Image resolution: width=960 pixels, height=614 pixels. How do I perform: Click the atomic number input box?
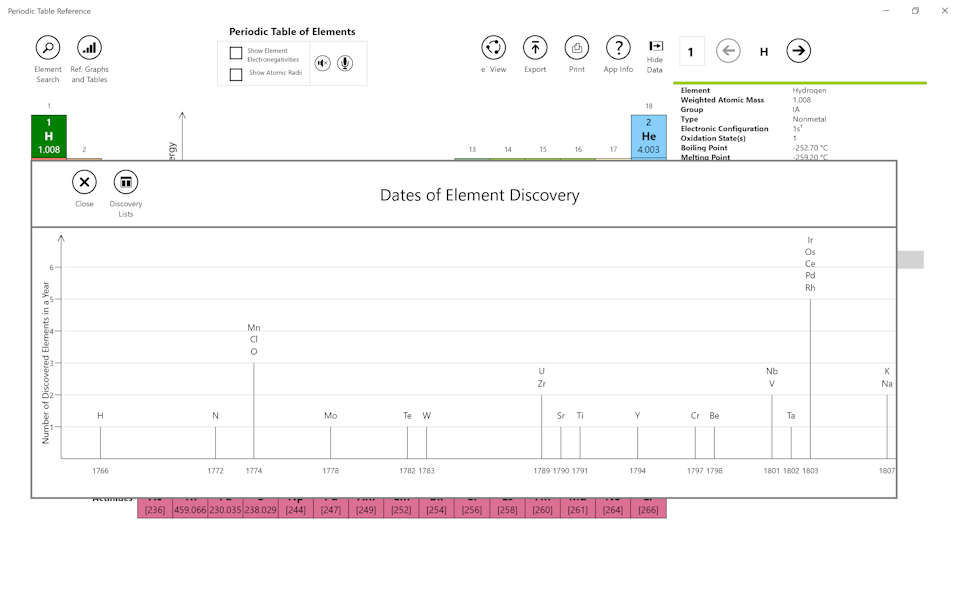click(691, 51)
